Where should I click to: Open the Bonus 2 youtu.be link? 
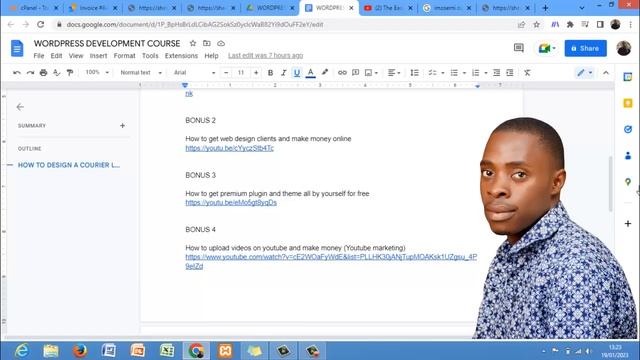coord(229,148)
